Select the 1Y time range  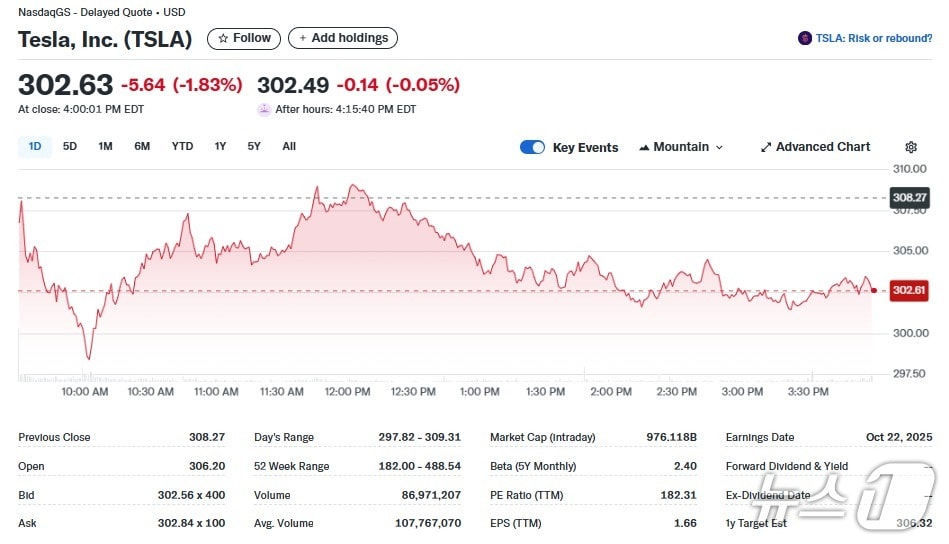(220, 146)
